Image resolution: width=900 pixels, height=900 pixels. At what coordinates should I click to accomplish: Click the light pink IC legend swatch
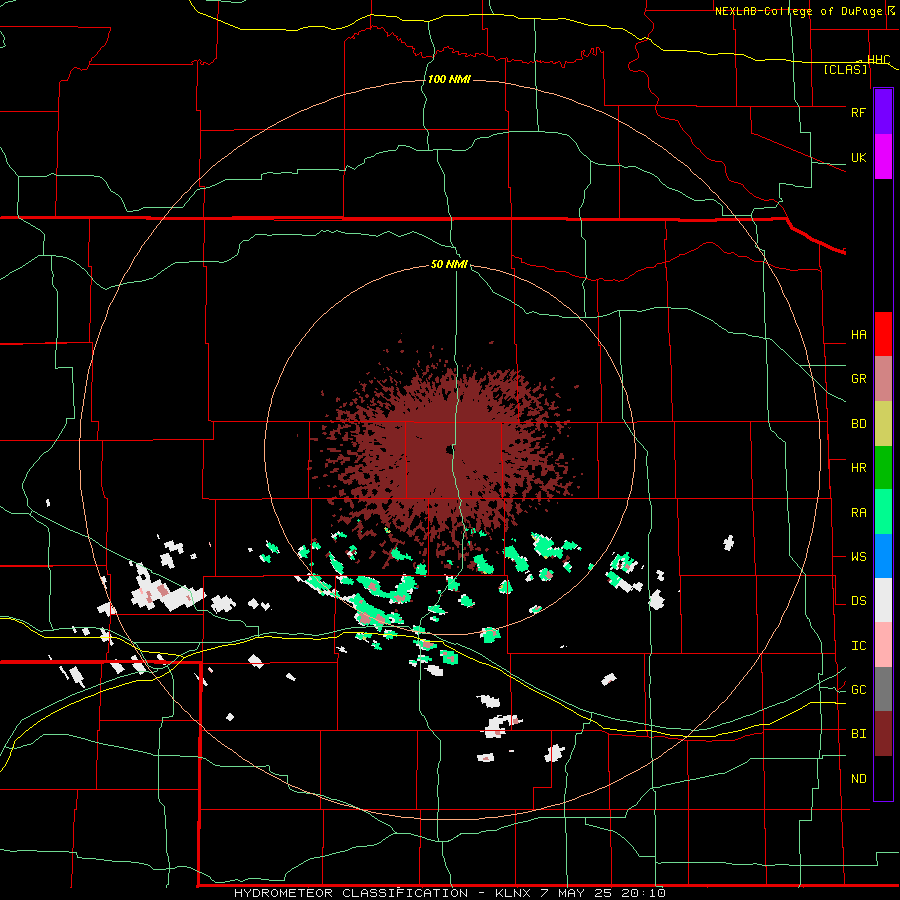(883, 645)
